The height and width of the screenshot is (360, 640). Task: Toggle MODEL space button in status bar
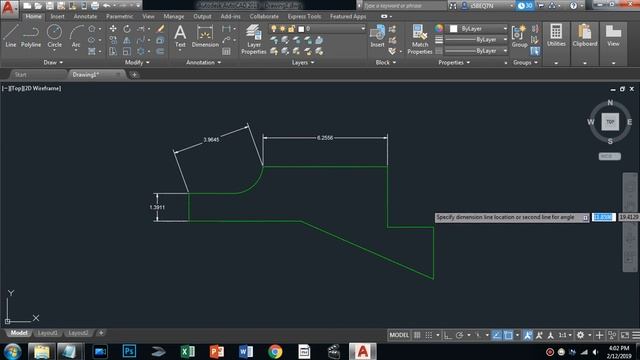(399, 335)
